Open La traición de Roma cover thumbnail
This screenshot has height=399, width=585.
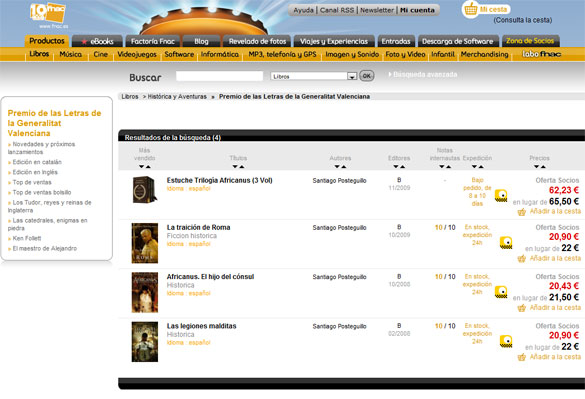[x=145, y=243]
